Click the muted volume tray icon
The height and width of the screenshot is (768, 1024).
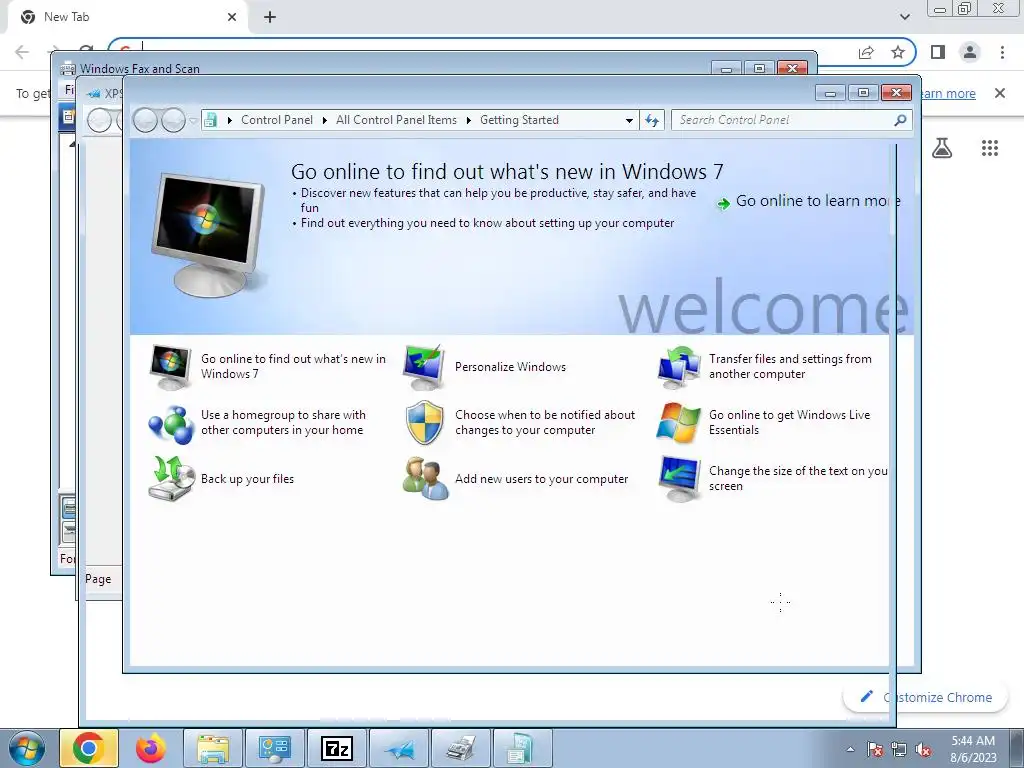(923, 749)
